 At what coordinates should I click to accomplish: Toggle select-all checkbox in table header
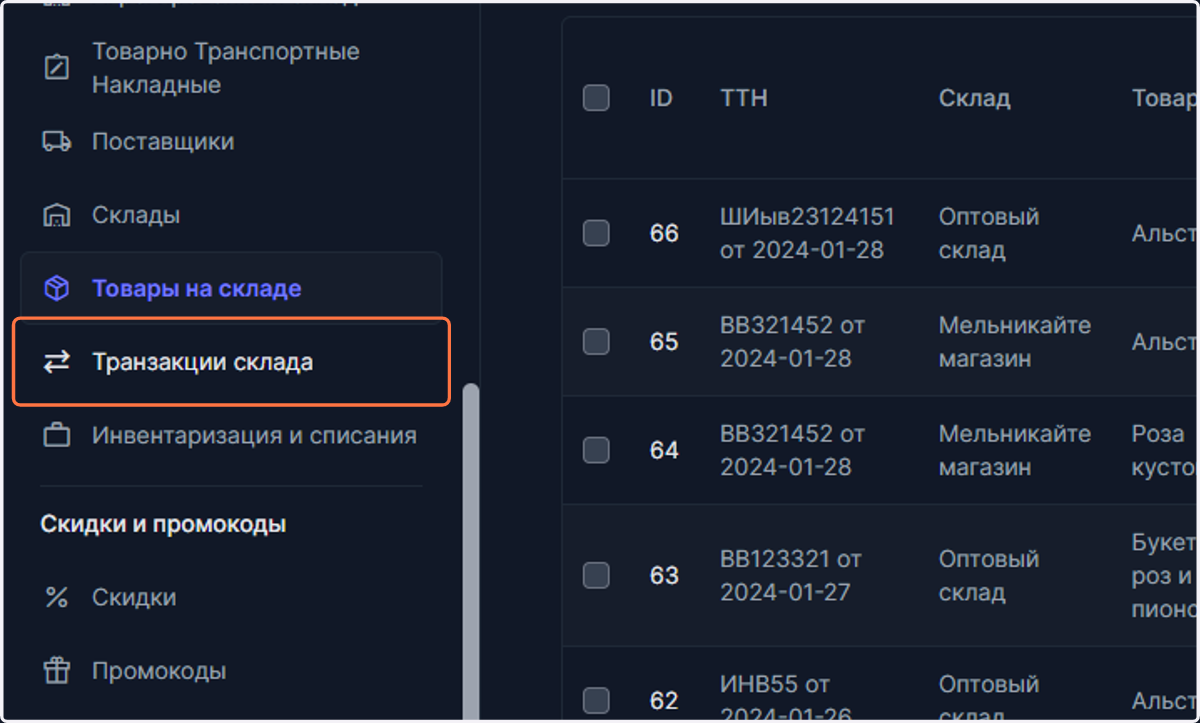point(596,98)
